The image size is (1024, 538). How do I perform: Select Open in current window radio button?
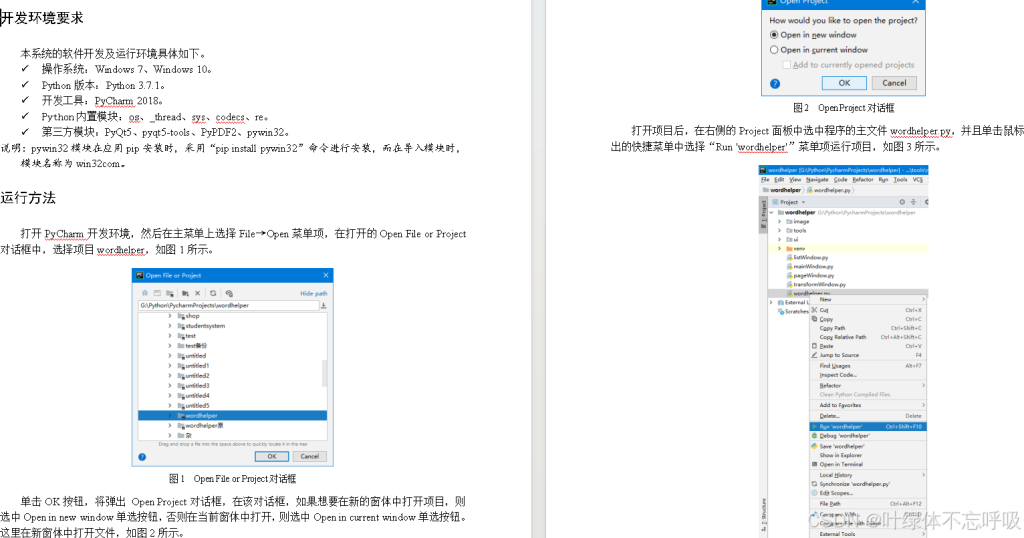pyautogui.click(x=774, y=50)
